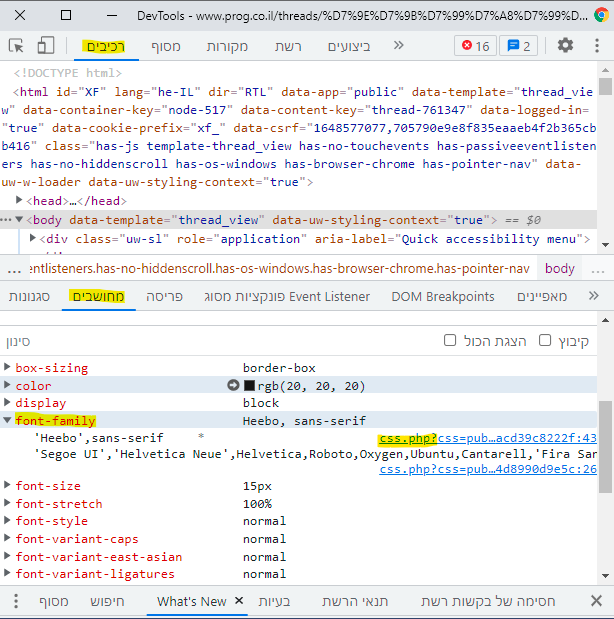Check the הצגת הכול checkbox
The width and height of the screenshot is (614, 619).
[x=450, y=340]
